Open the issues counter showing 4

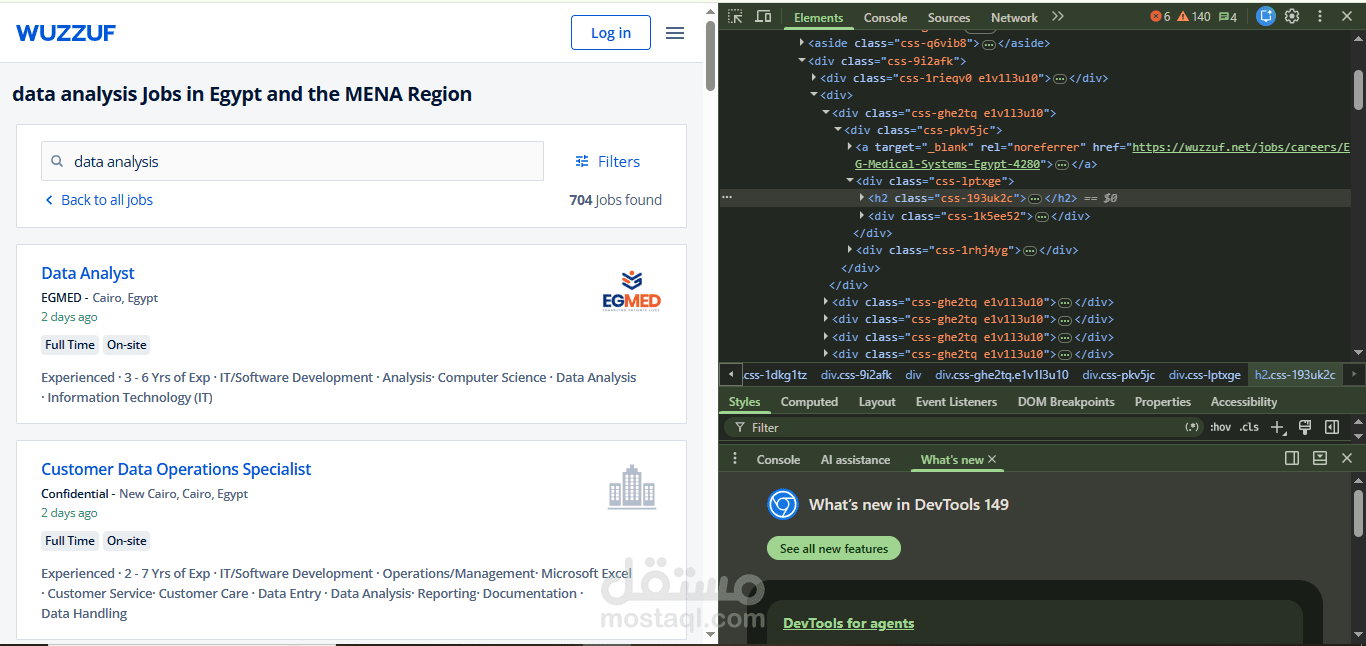1228,17
